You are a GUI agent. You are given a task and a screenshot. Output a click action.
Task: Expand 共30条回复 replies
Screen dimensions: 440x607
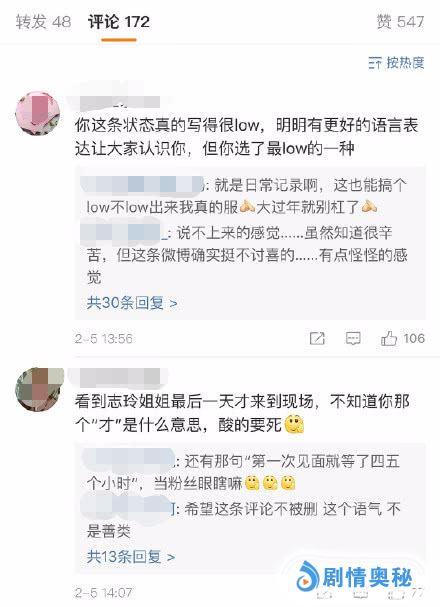point(132,303)
